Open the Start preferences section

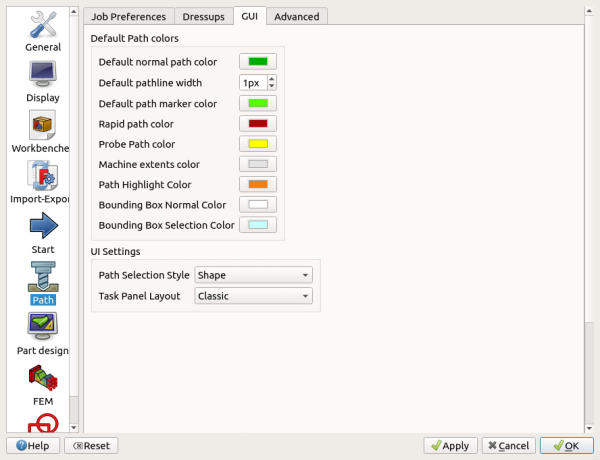[43, 233]
